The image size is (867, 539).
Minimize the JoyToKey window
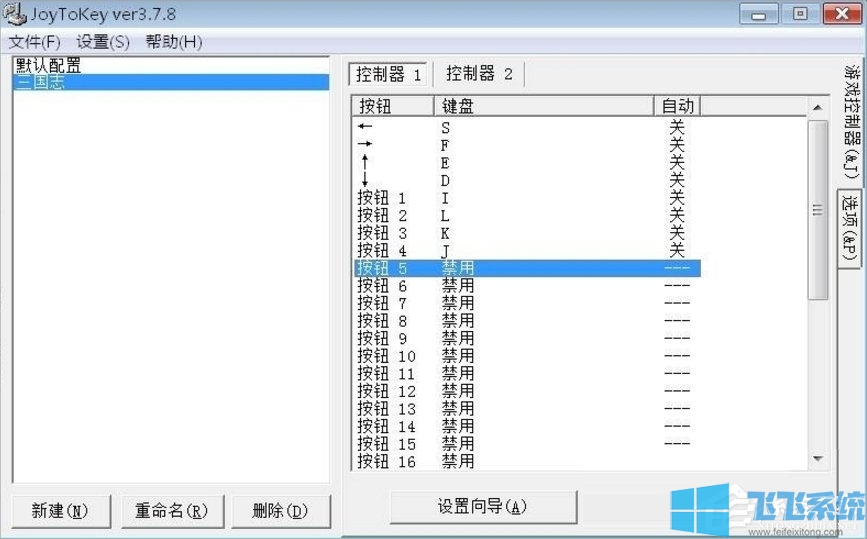pos(759,14)
